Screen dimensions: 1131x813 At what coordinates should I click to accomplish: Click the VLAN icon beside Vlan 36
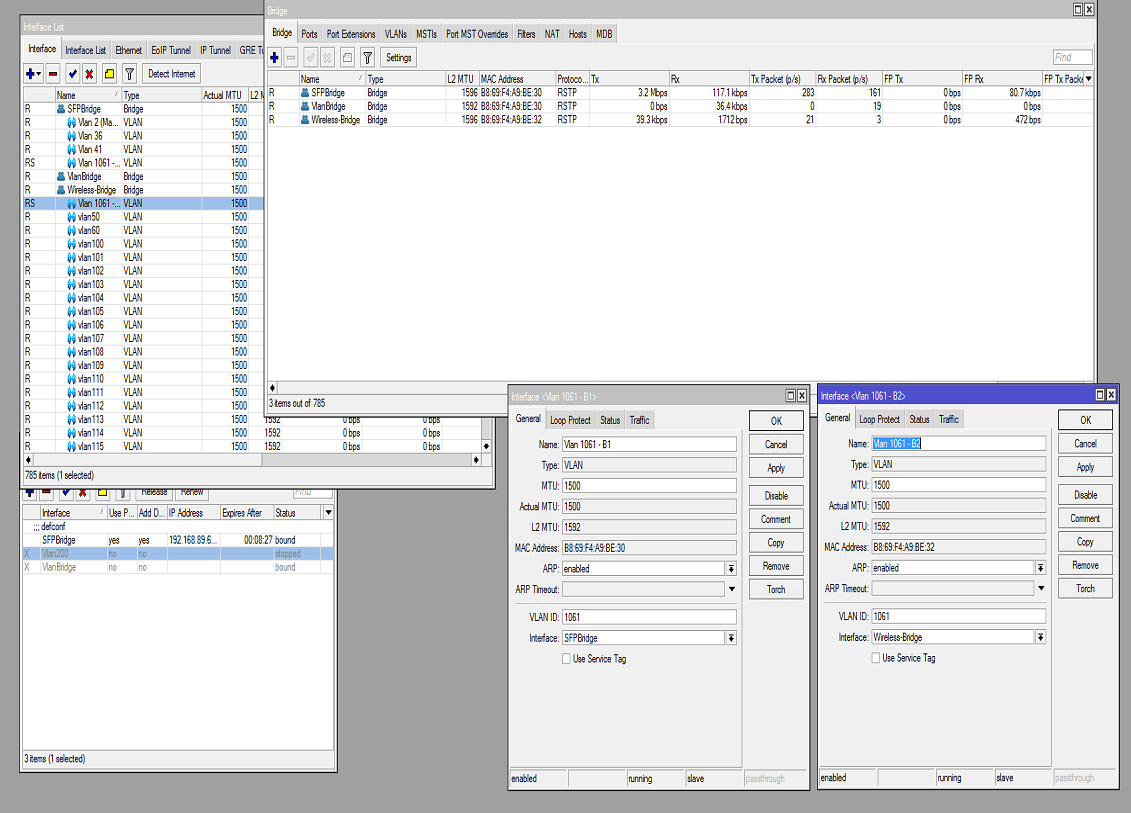coord(71,136)
